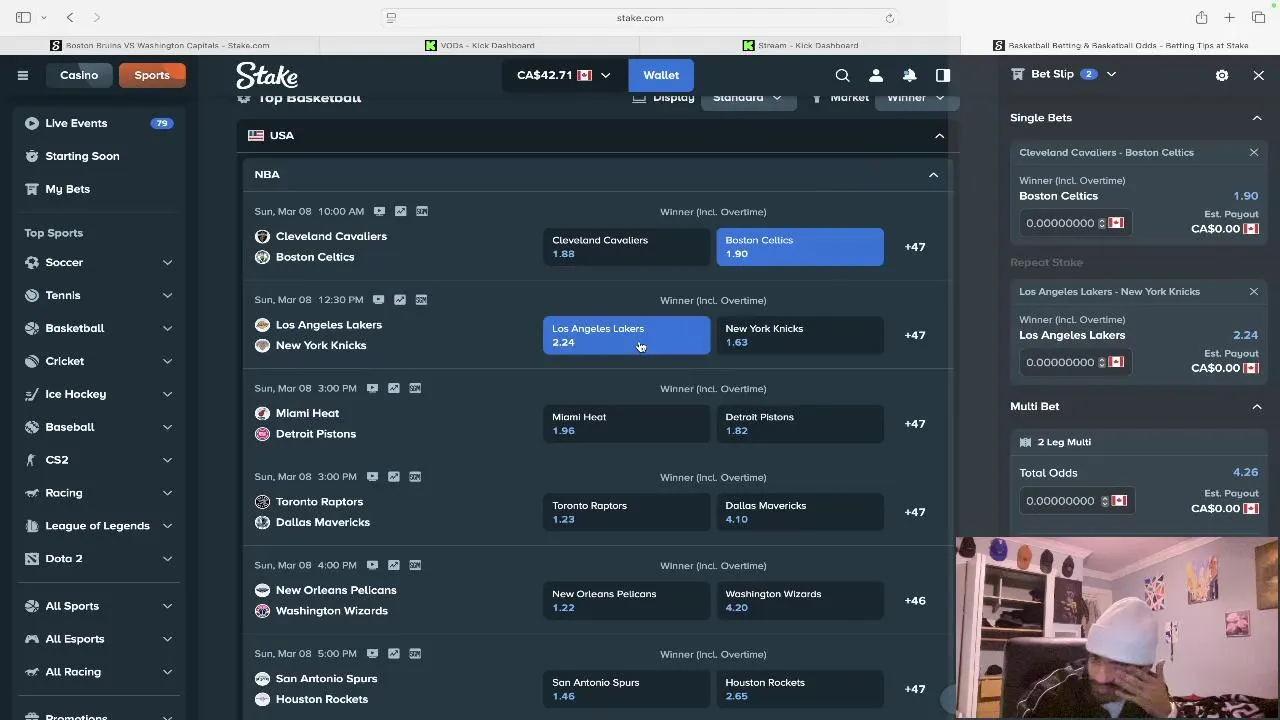The image size is (1280, 720).
Task: Select Cleveland Cavaliers 1.88 odds
Action: (x=626, y=247)
